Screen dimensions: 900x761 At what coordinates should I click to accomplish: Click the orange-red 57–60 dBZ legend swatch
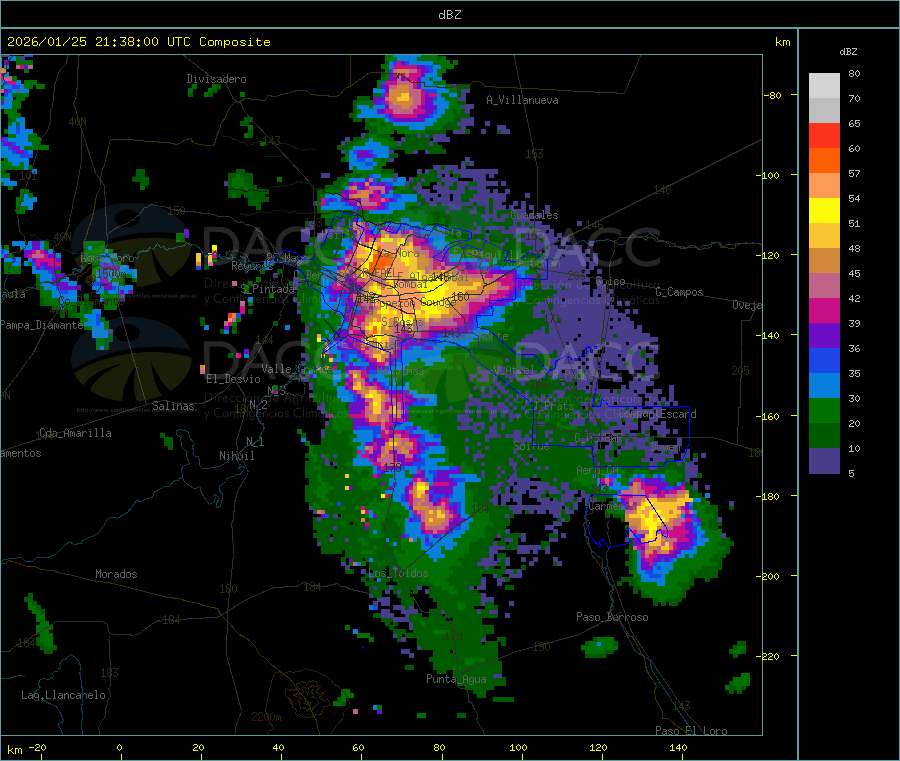pyautogui.click(x=824, y=161)
